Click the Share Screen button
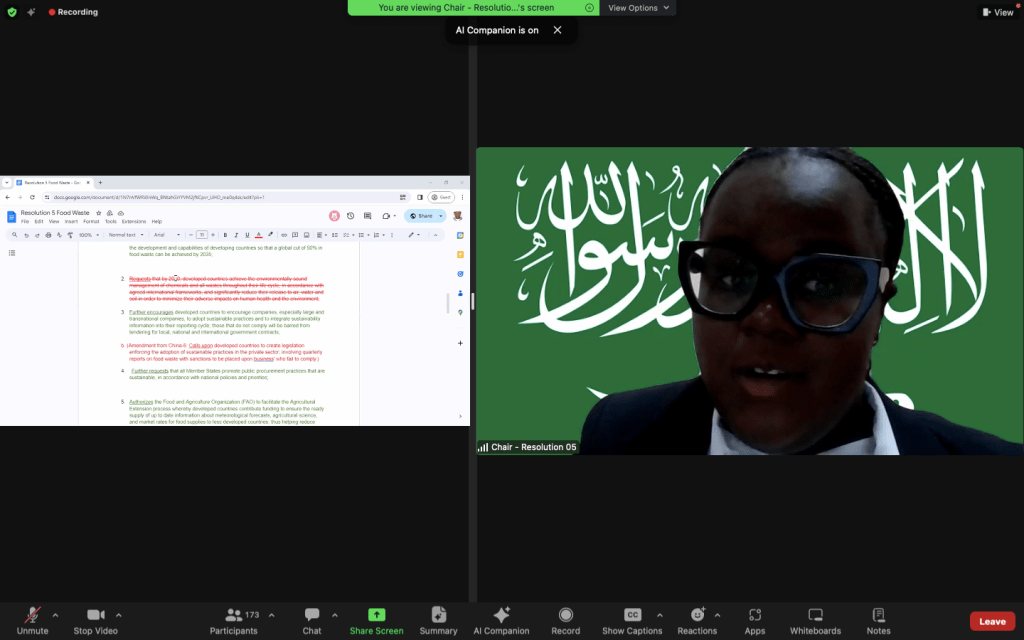The height and width of the screenshot is (640, 1024). click(376, 620)
